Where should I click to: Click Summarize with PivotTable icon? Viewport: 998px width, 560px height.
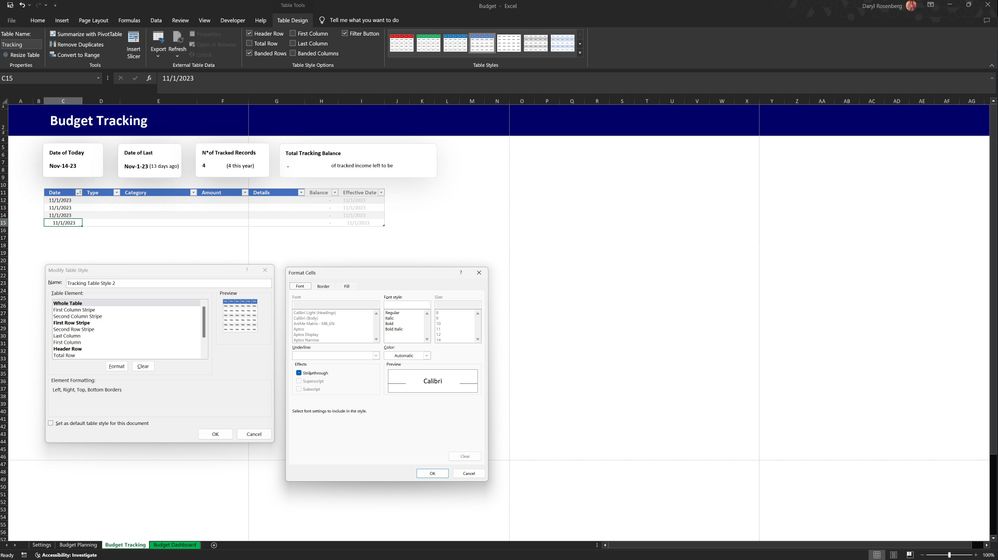(53, 34)
